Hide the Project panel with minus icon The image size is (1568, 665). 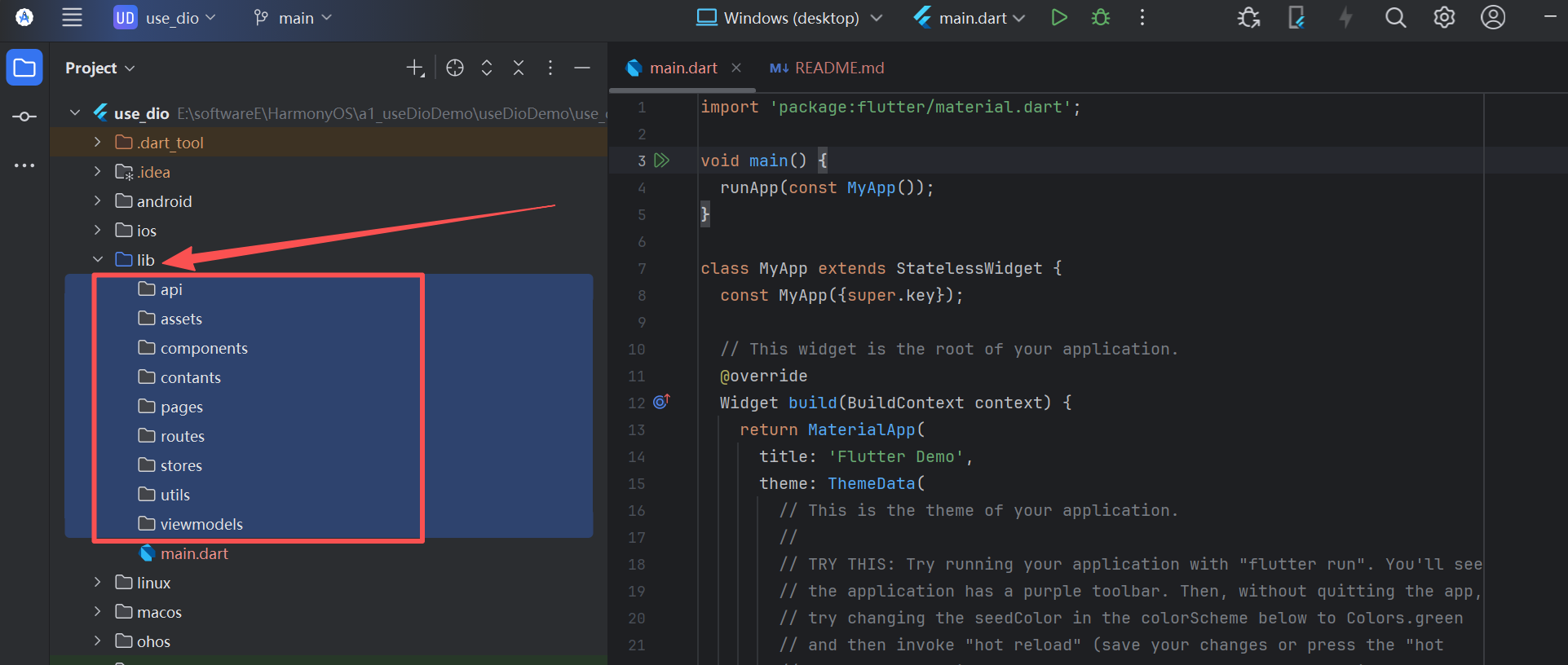[x=582, y=68]
